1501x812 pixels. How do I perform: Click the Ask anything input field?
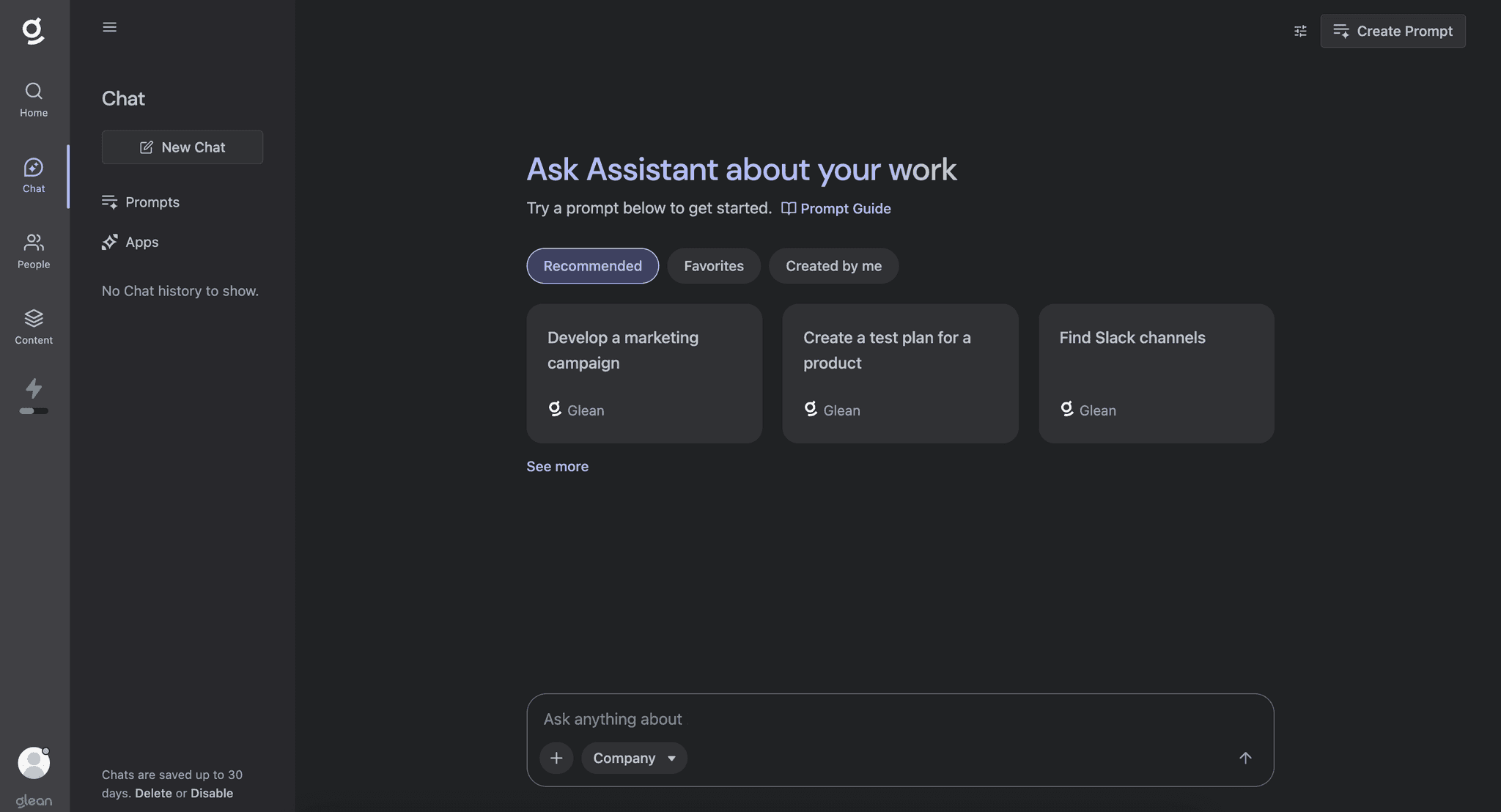tap(806, 719)
